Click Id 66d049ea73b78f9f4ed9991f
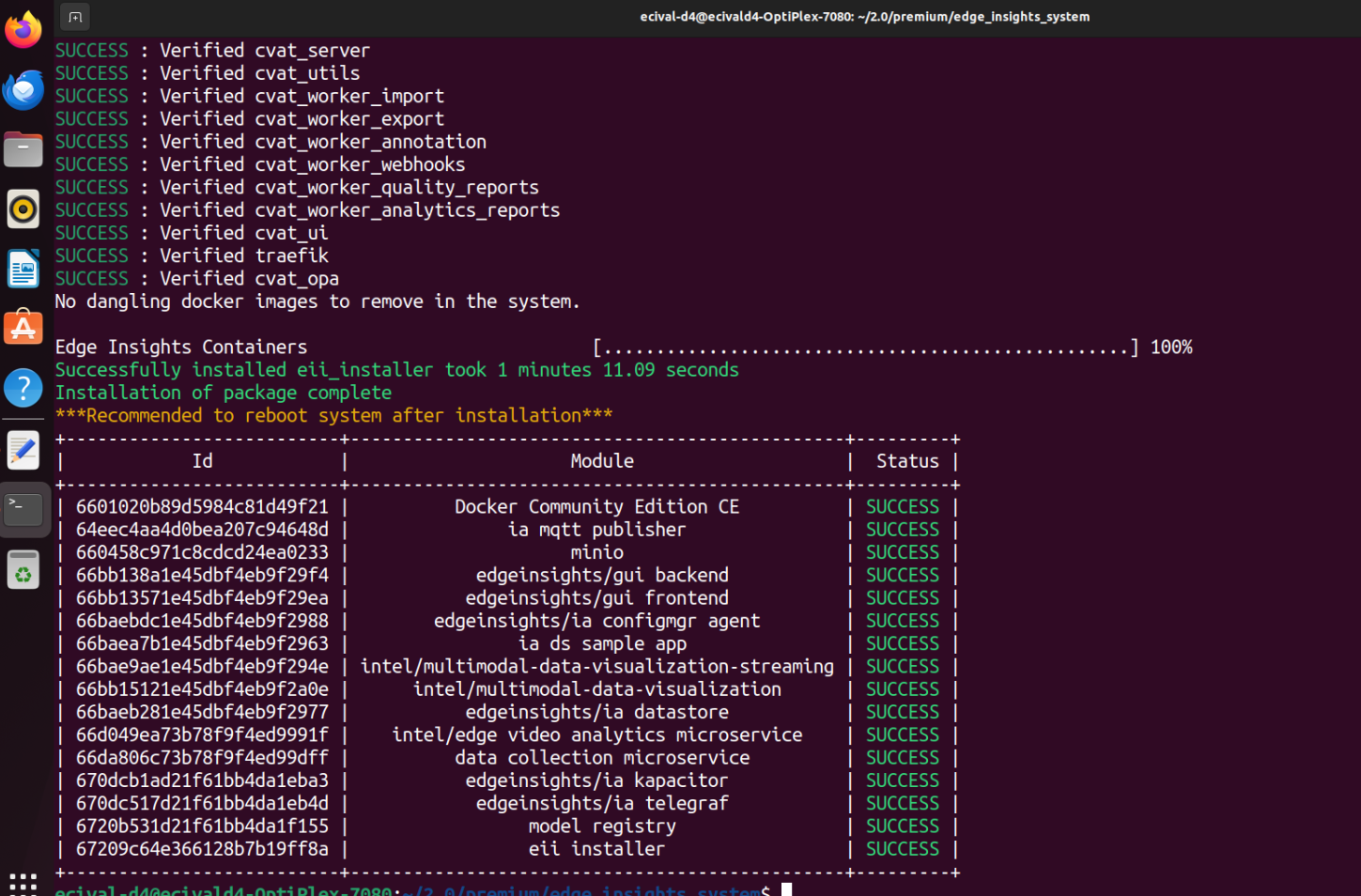Image resolution: width=1361 pixels, height=896 pixels. click(202, 735)
